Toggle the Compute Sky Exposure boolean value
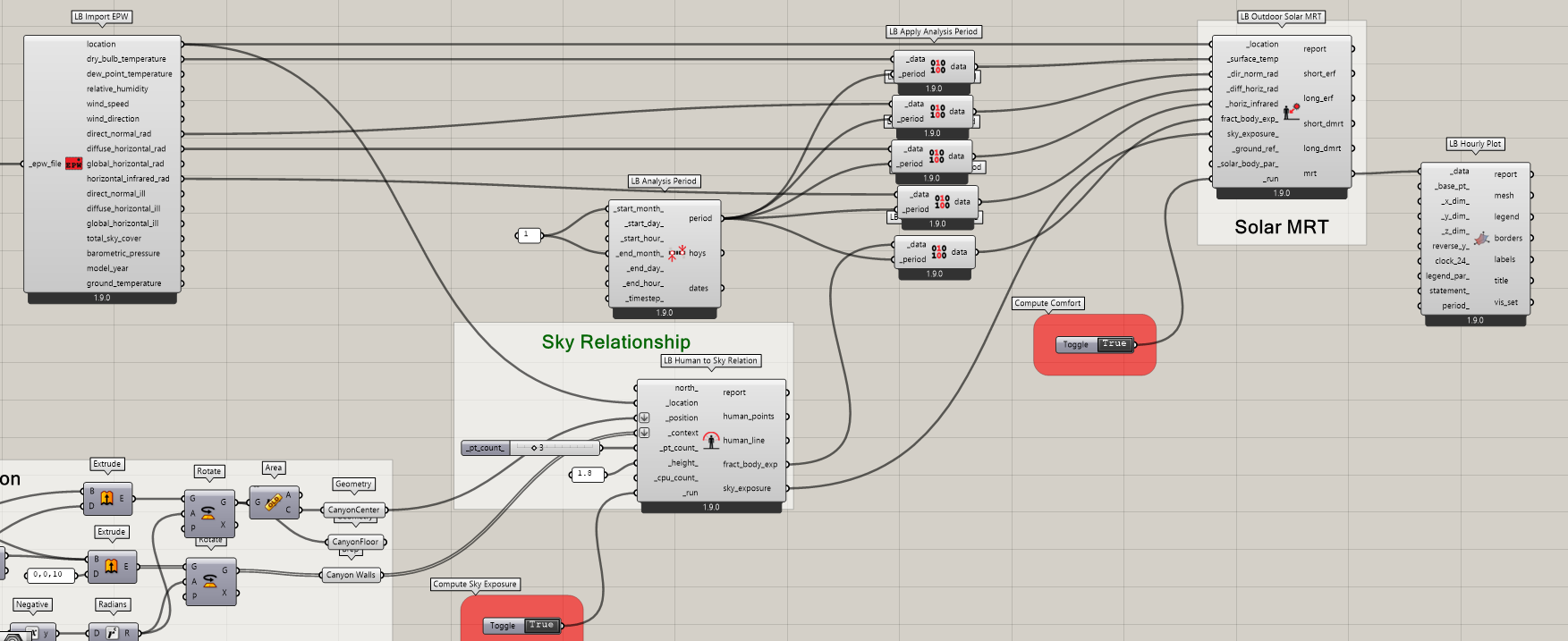This screenshot has height=641, width=1568. [x=540, y=626]
